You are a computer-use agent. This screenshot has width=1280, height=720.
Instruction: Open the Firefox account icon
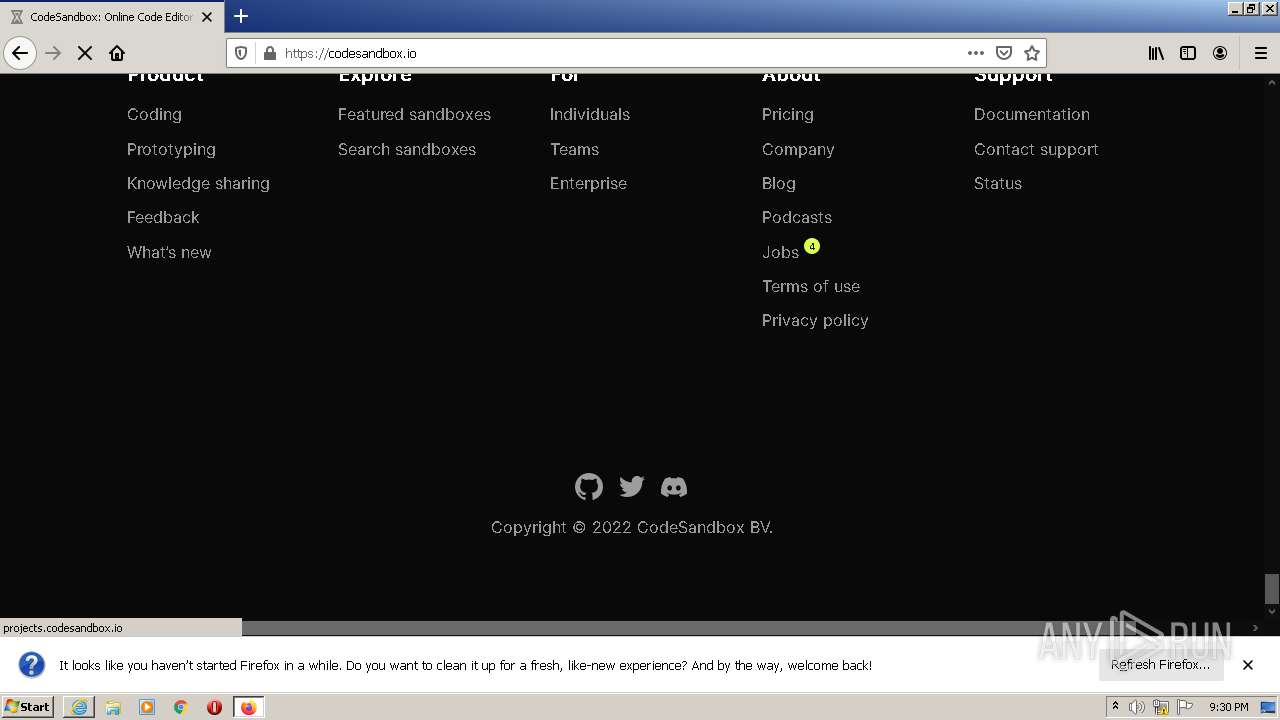coord(1220,53)
